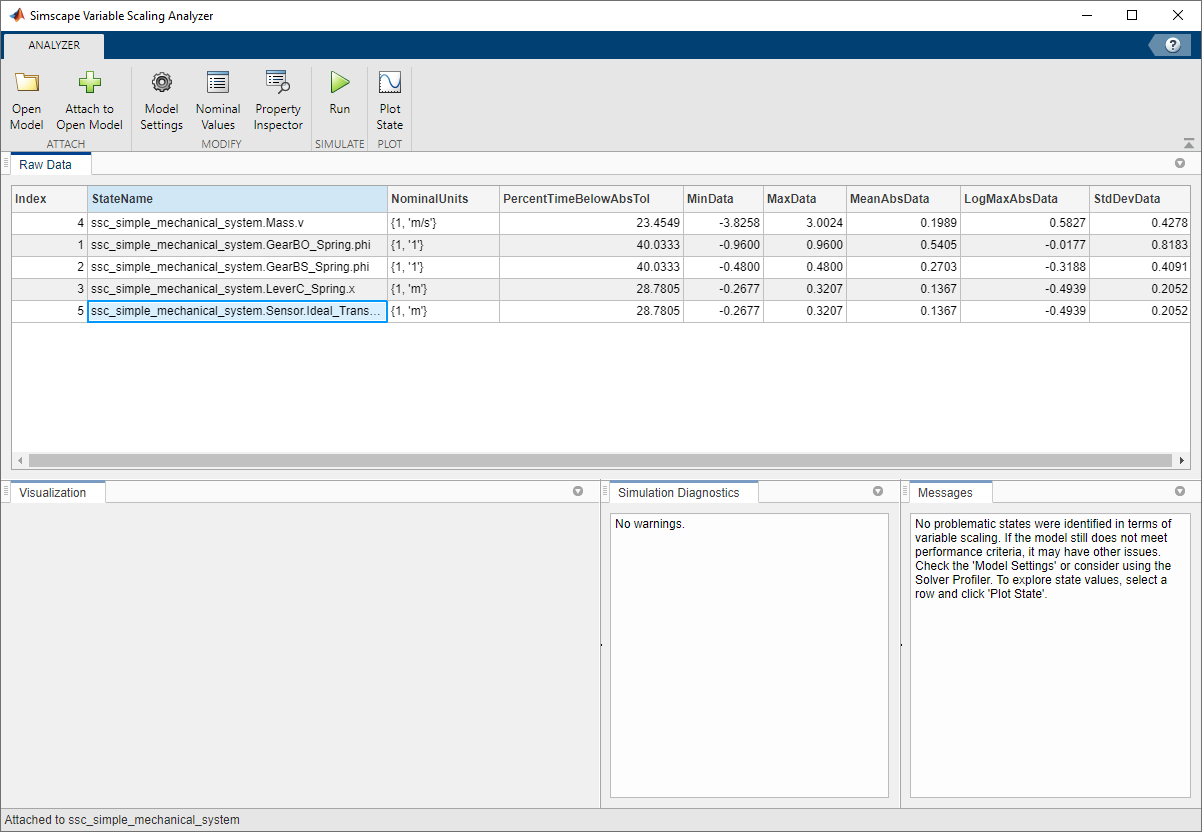Viewport: 1202px width, 832px height.
Task: Open the Raw Data panel options arrow
Action: click(x=1180, y=162)
